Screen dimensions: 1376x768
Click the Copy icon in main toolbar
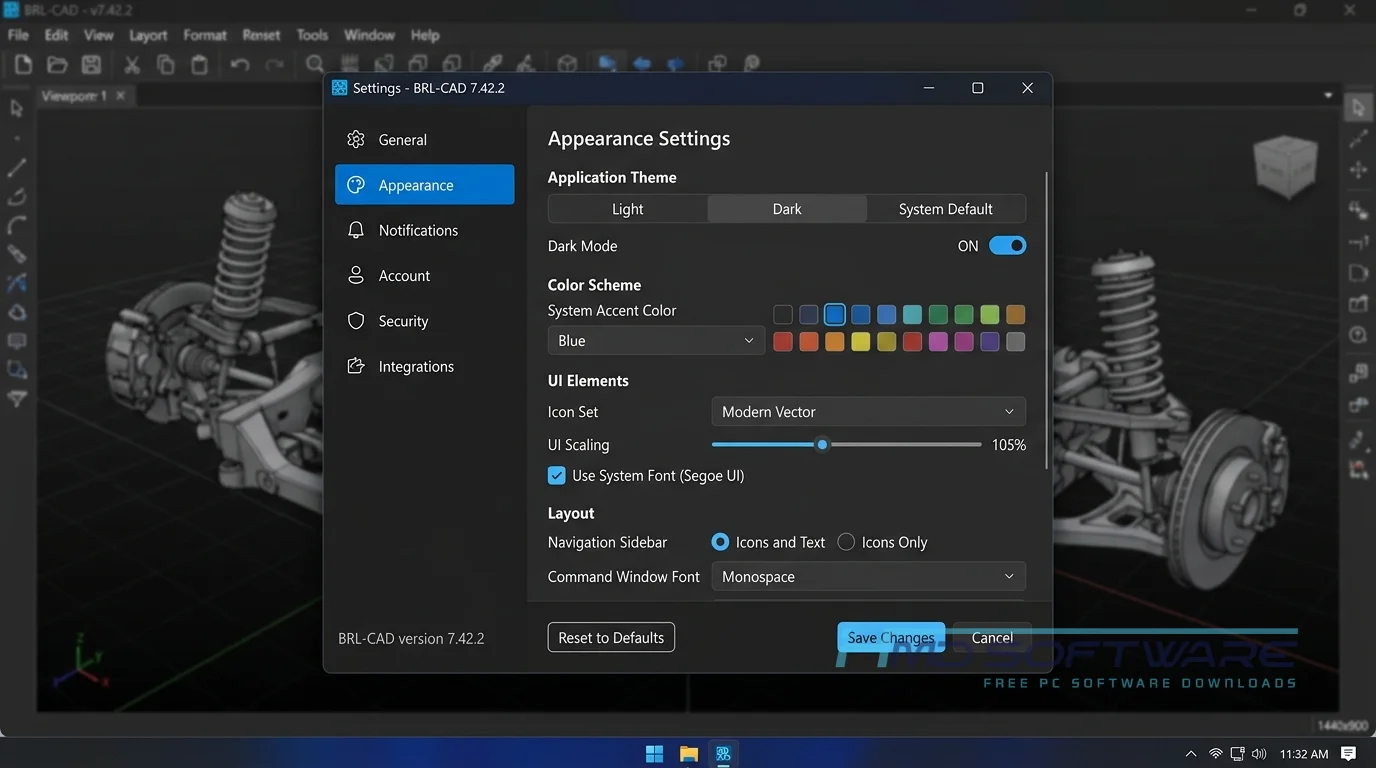[166, 64]
